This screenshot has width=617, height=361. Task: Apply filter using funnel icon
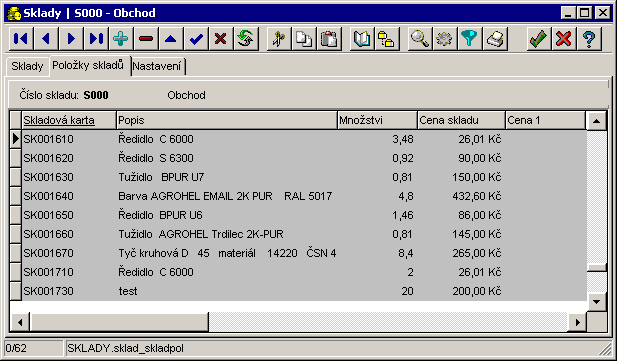469,39
